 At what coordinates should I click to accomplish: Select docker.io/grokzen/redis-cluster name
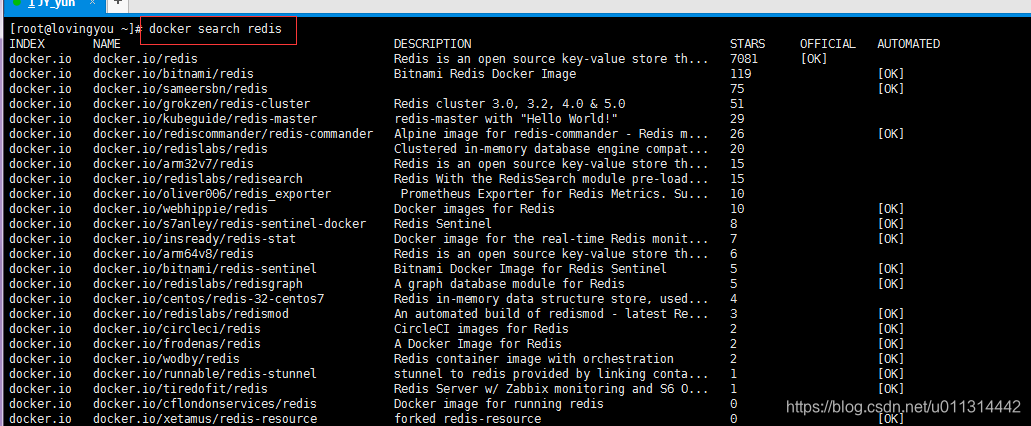[201, 104]
